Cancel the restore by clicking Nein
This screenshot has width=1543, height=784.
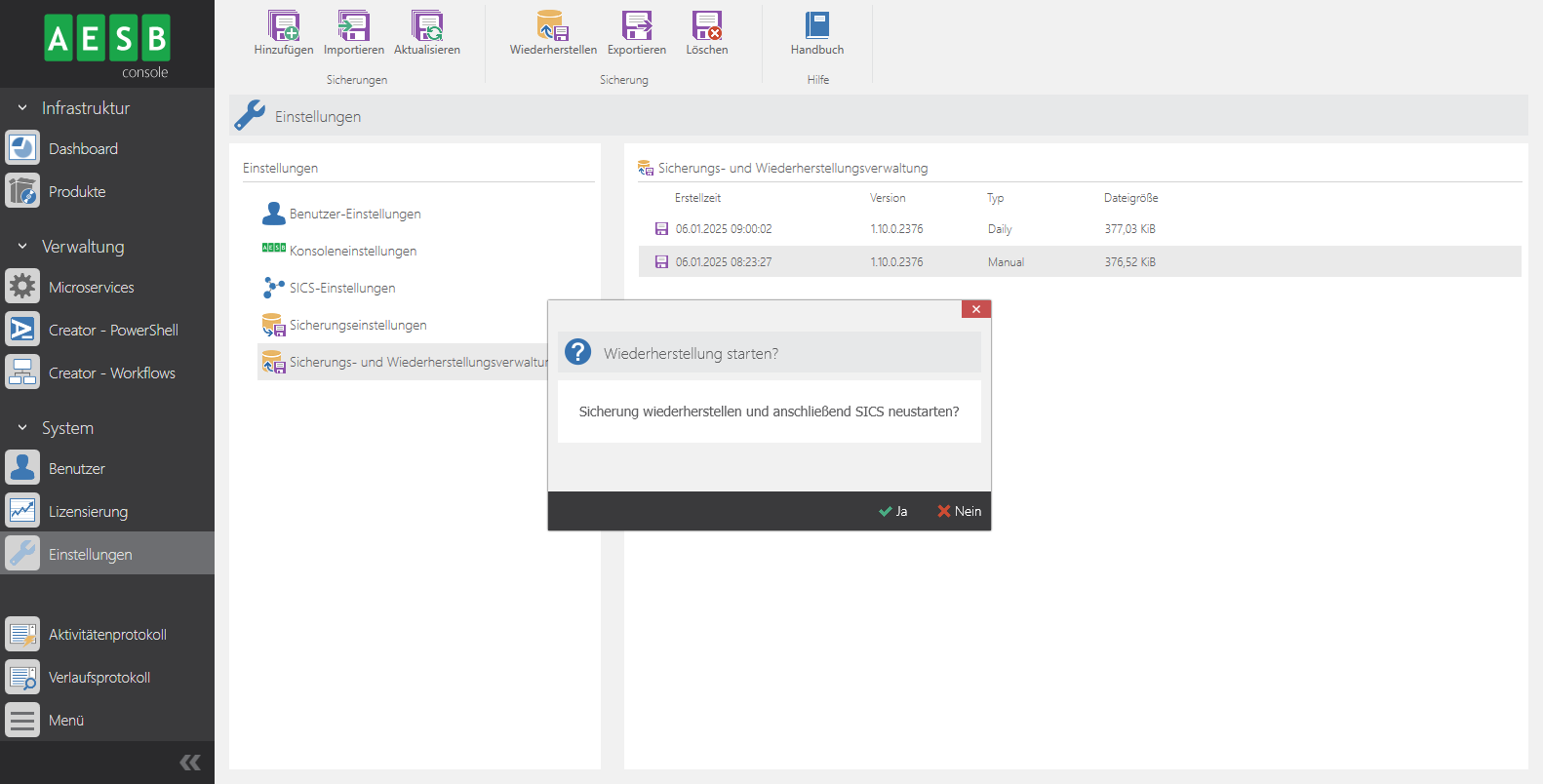[x=960, y=511]
